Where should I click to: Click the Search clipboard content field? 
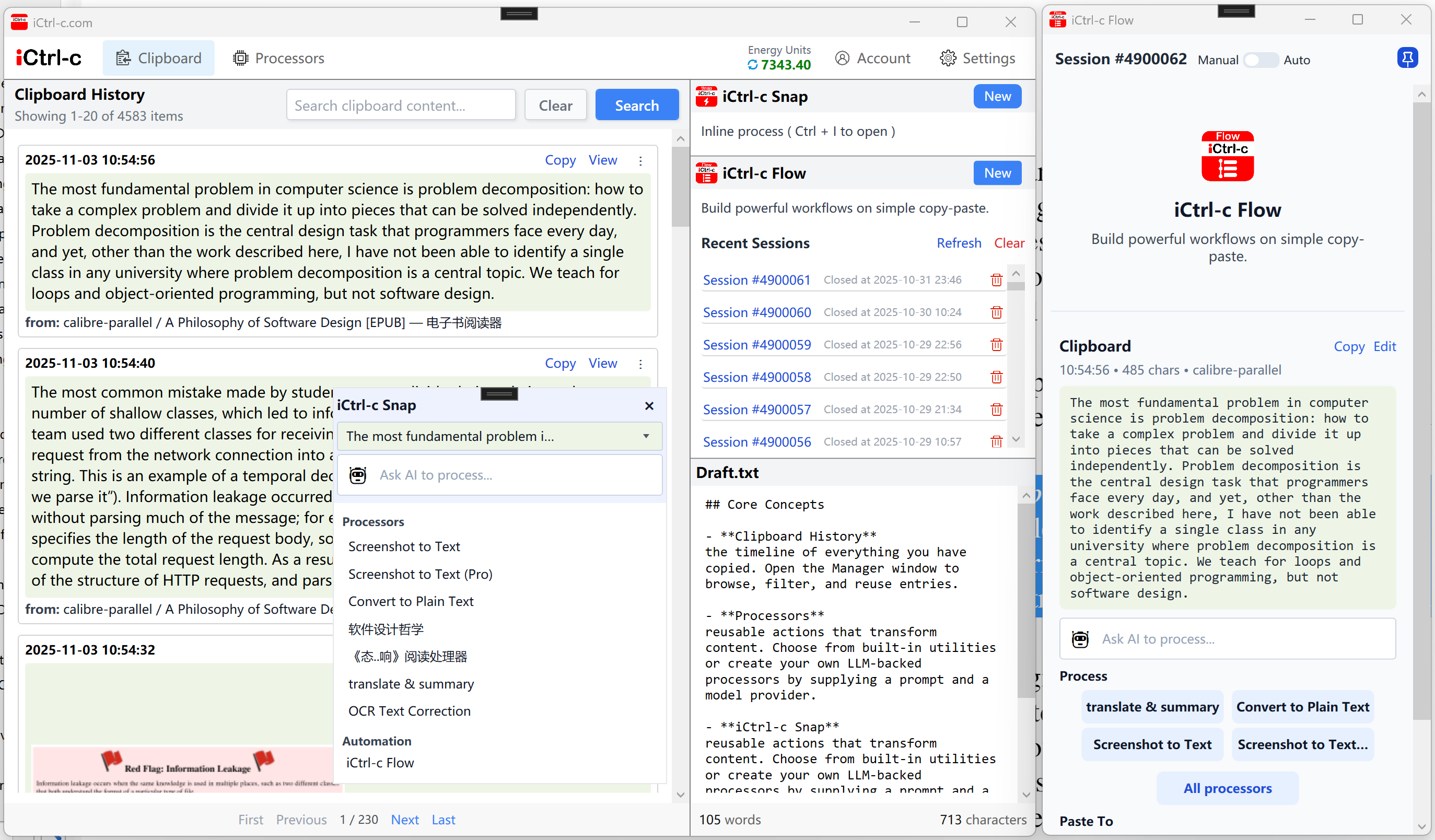pos(400,105)
